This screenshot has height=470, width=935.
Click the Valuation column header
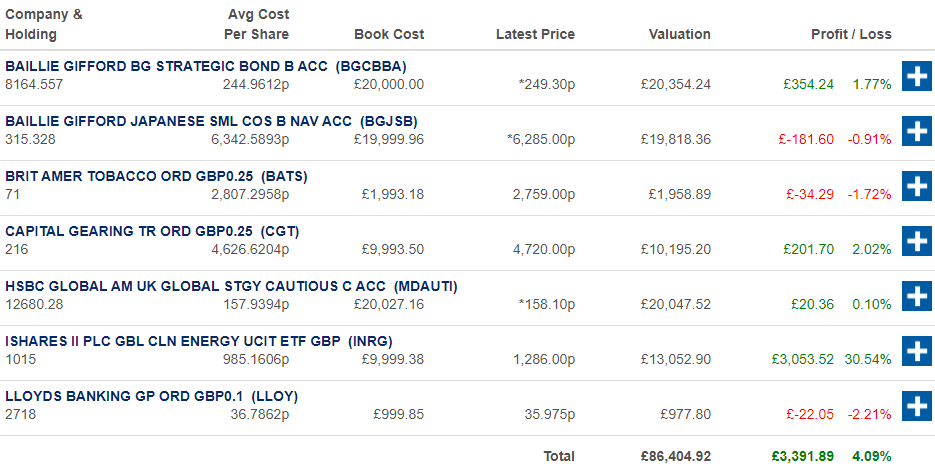679,34
